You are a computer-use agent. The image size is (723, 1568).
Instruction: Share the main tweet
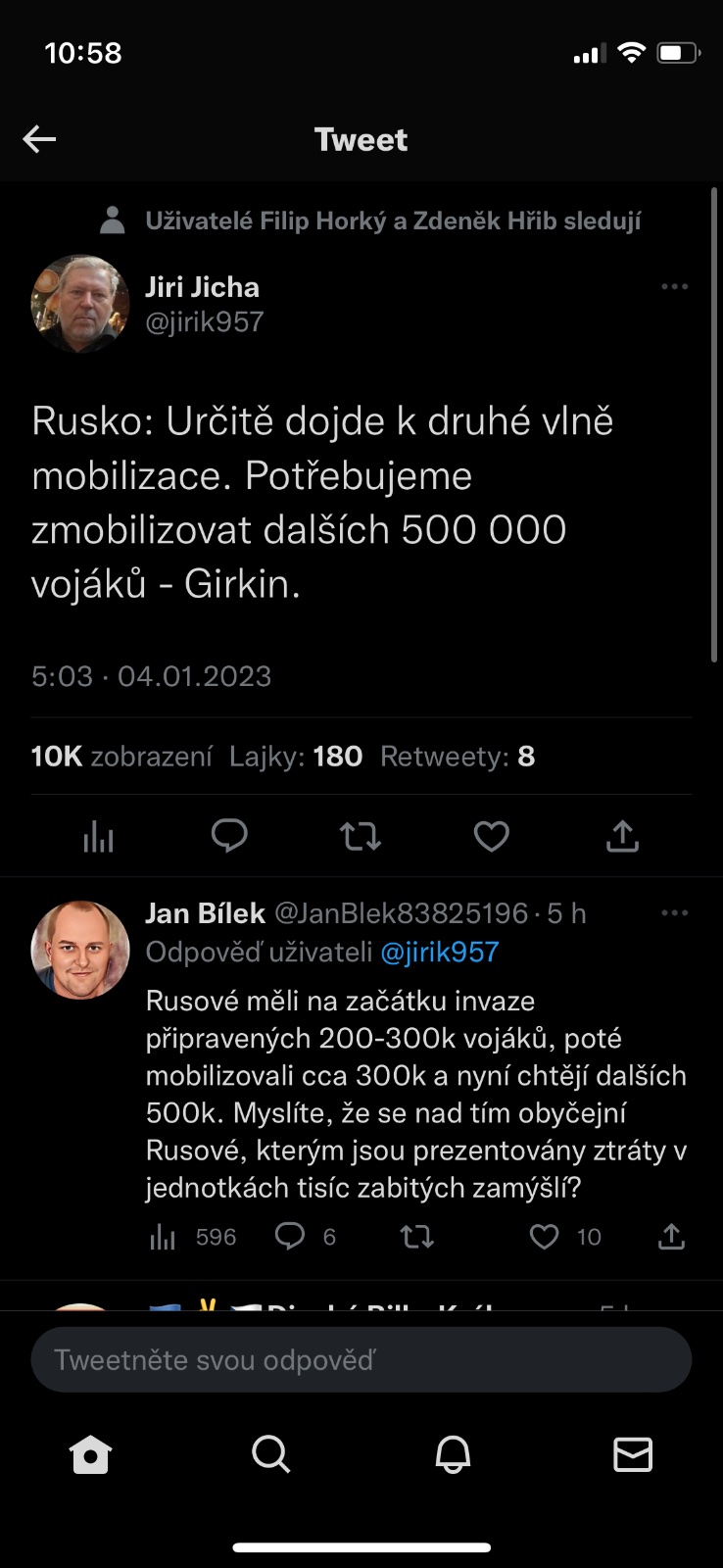622,836
